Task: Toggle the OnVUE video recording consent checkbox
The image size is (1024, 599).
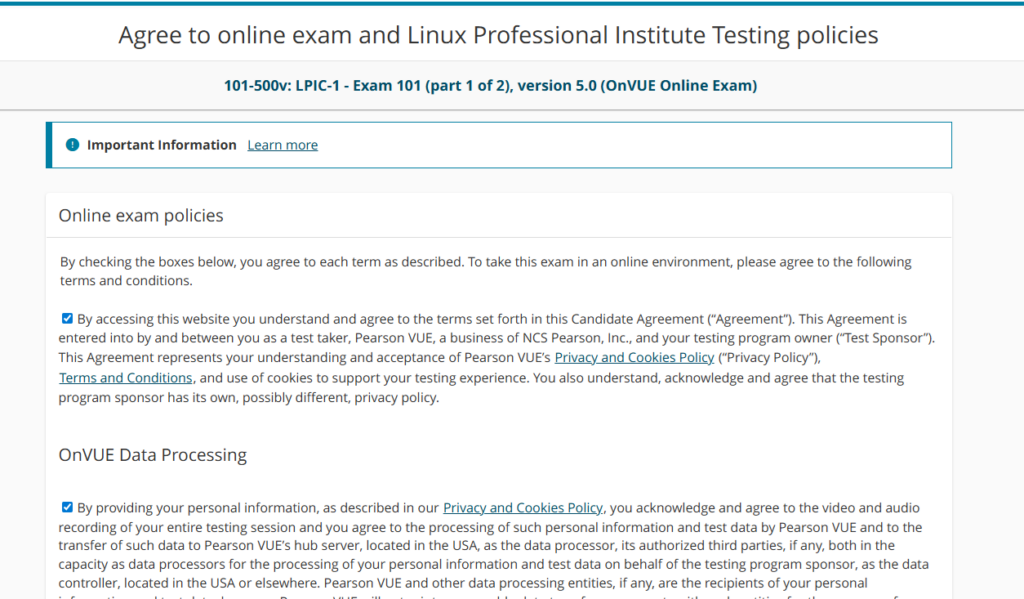Action: tap(67, 507)
